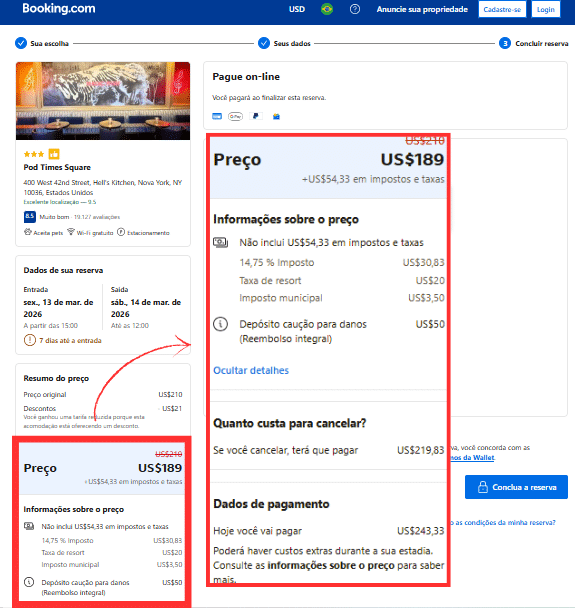Viewport: 575px width, 608px height.
Task: Click the Cadastre-se button
Action: [502, 9]
